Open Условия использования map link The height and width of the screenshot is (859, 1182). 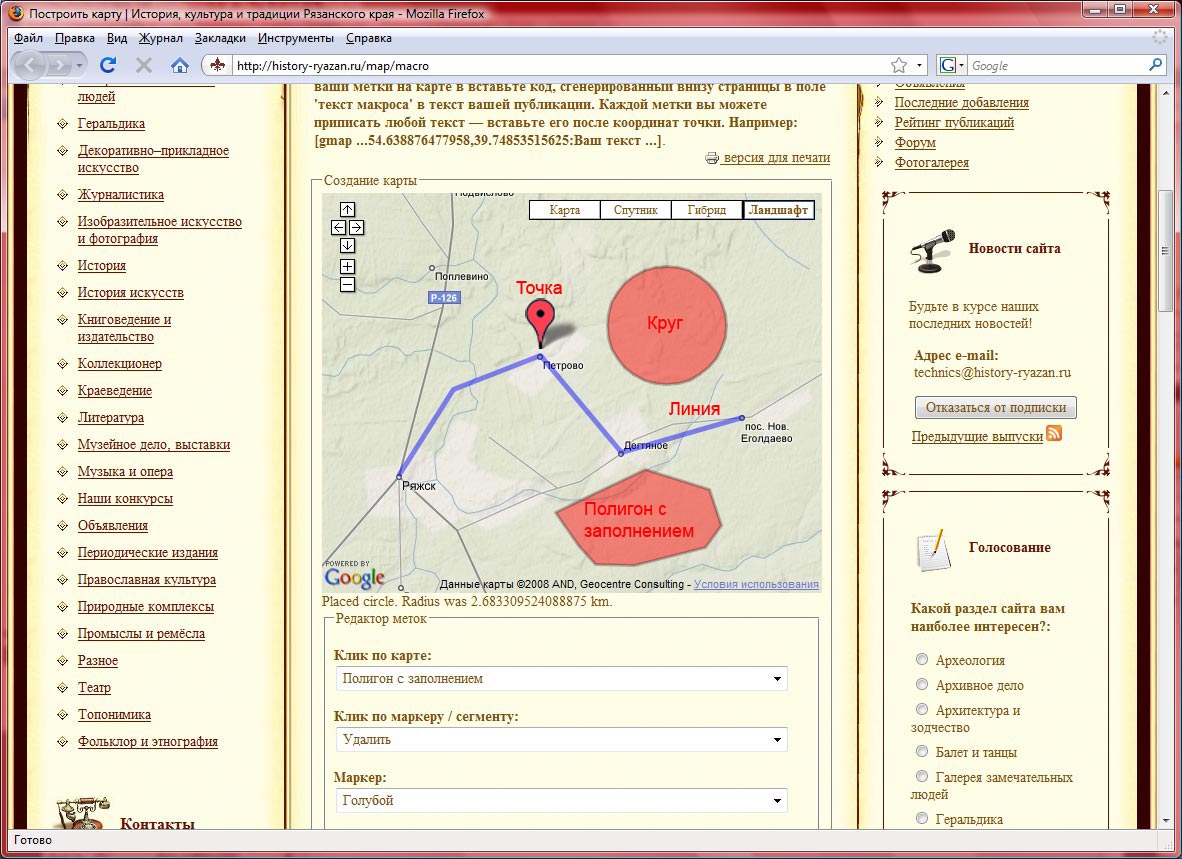[x=756, y=584]
